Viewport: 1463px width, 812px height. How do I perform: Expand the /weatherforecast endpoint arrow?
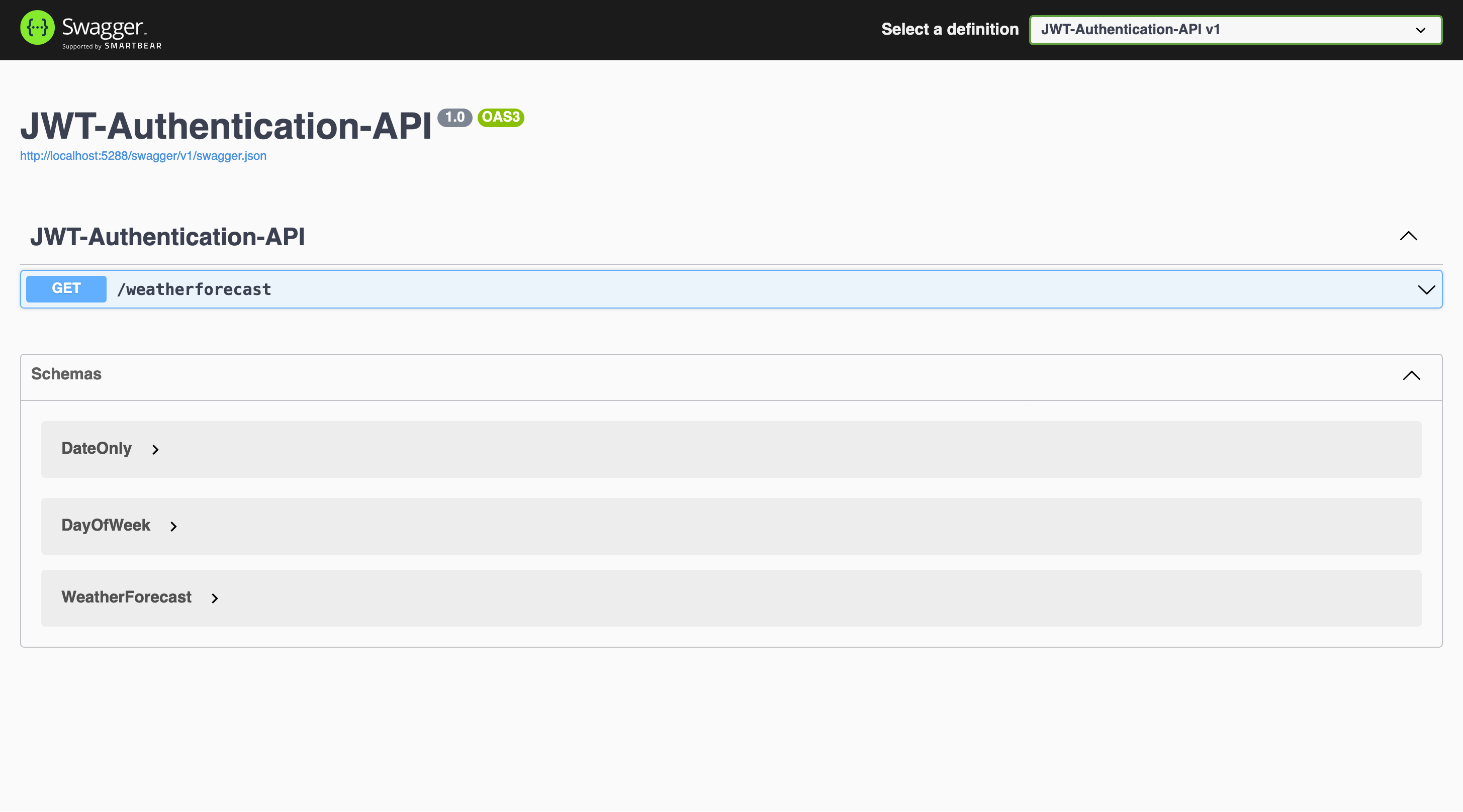[x=1426, y=290]
